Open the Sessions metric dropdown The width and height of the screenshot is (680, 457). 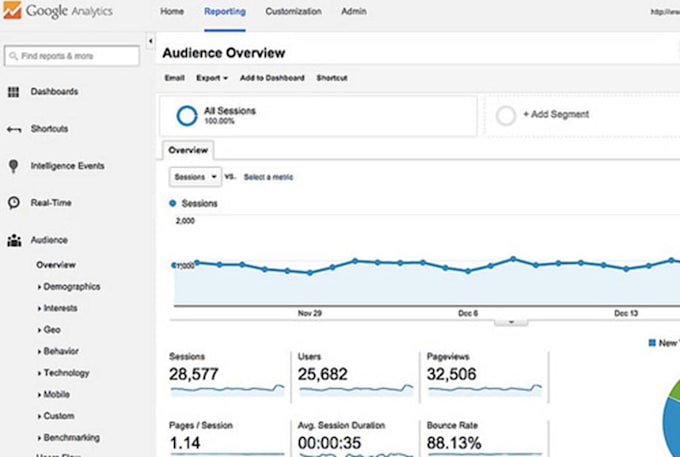pyautogui.click(x=195, y=177)
